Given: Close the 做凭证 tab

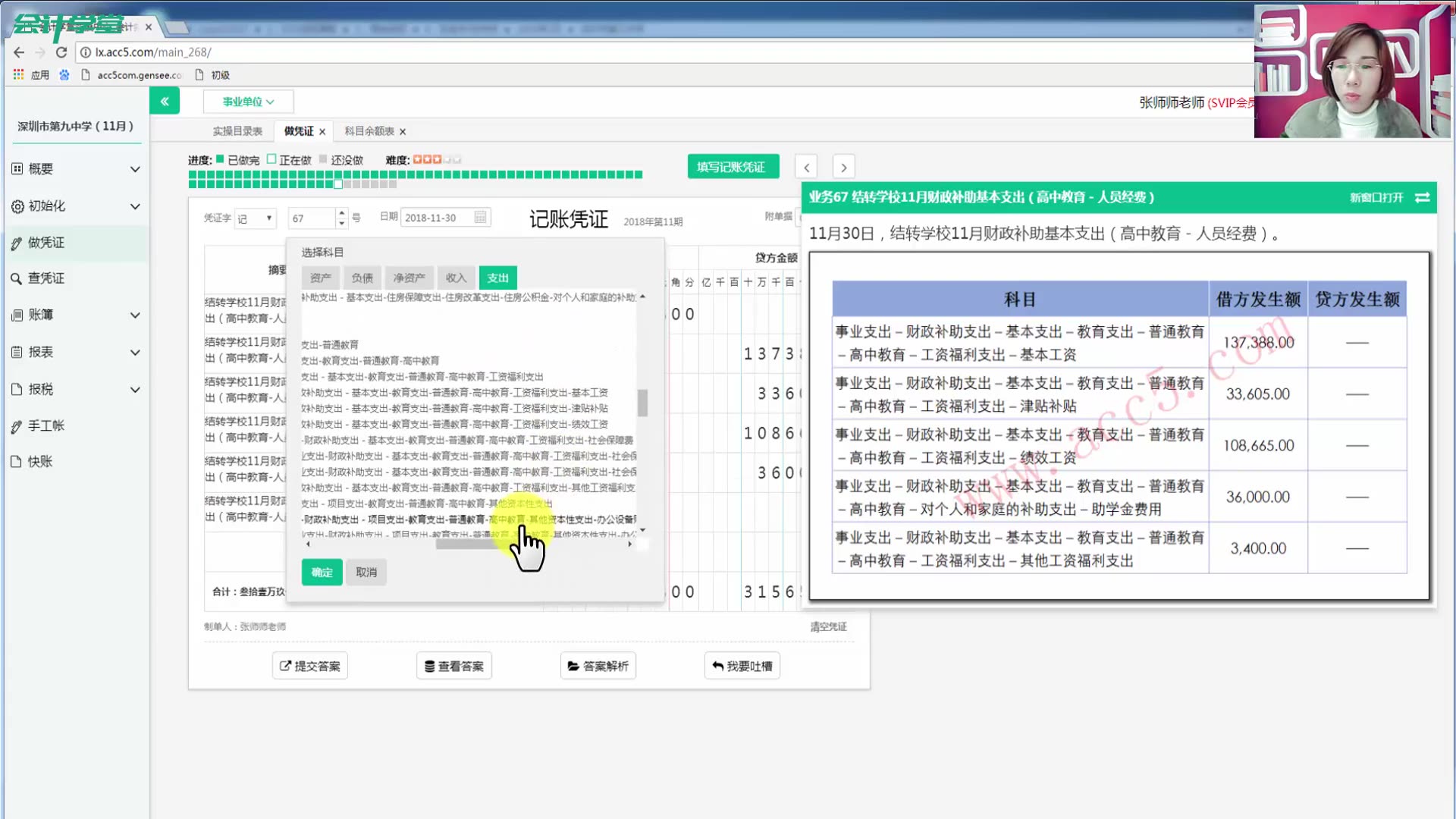Looking at the screenshot, I should click(x=322, y=132).
